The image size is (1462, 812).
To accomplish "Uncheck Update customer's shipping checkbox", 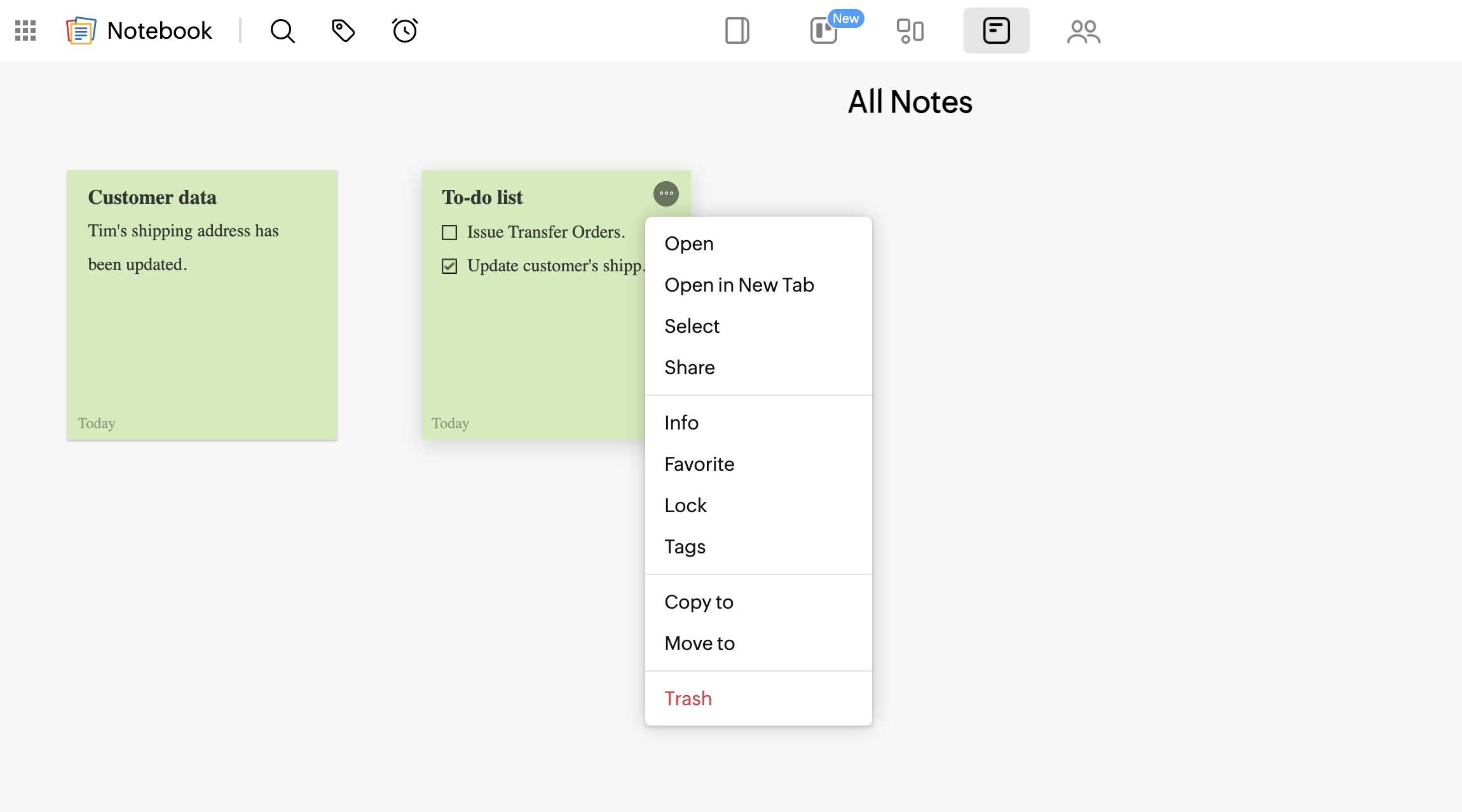I will pos(449,266).
